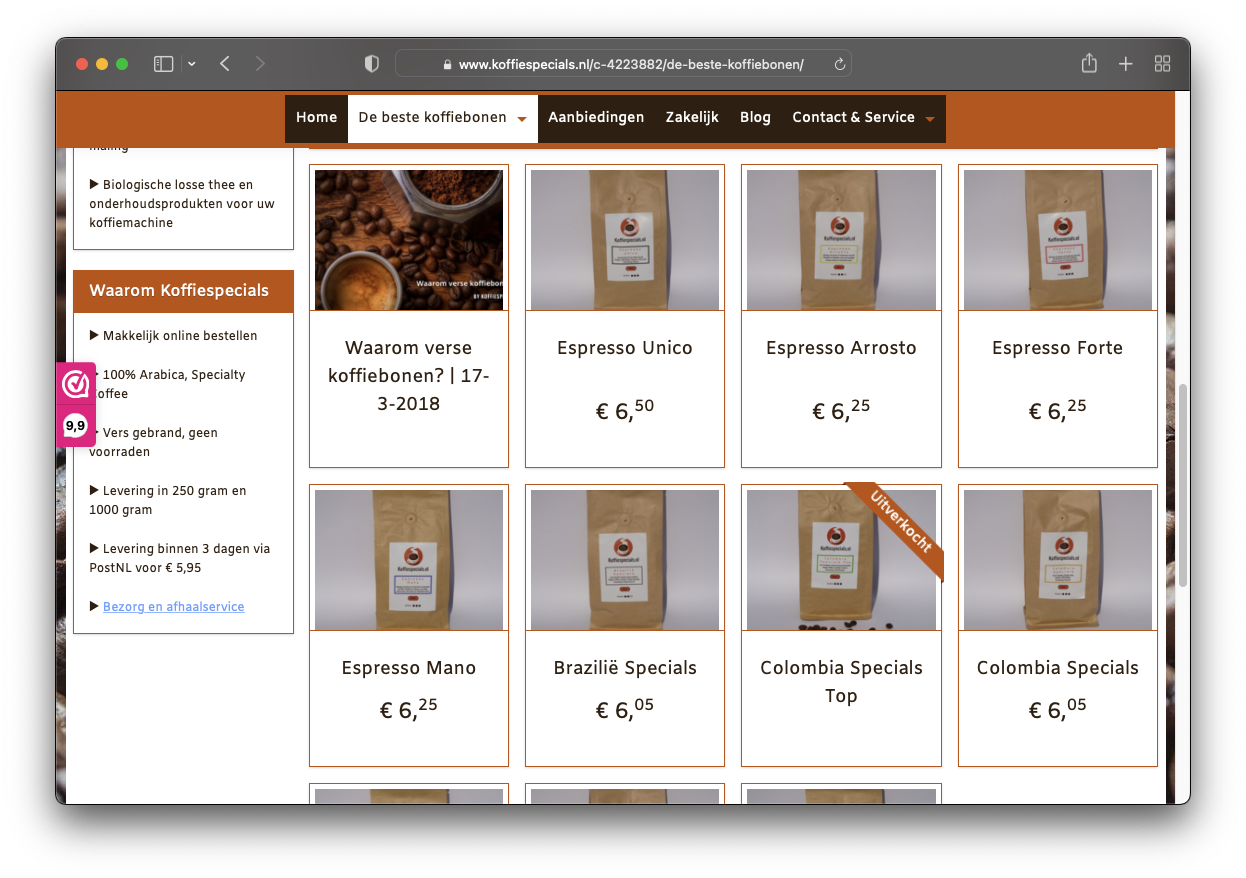This screenshot has width=1246, height=878.
Task: Open the Espresso Unico product title
Action: pos(625,348)
